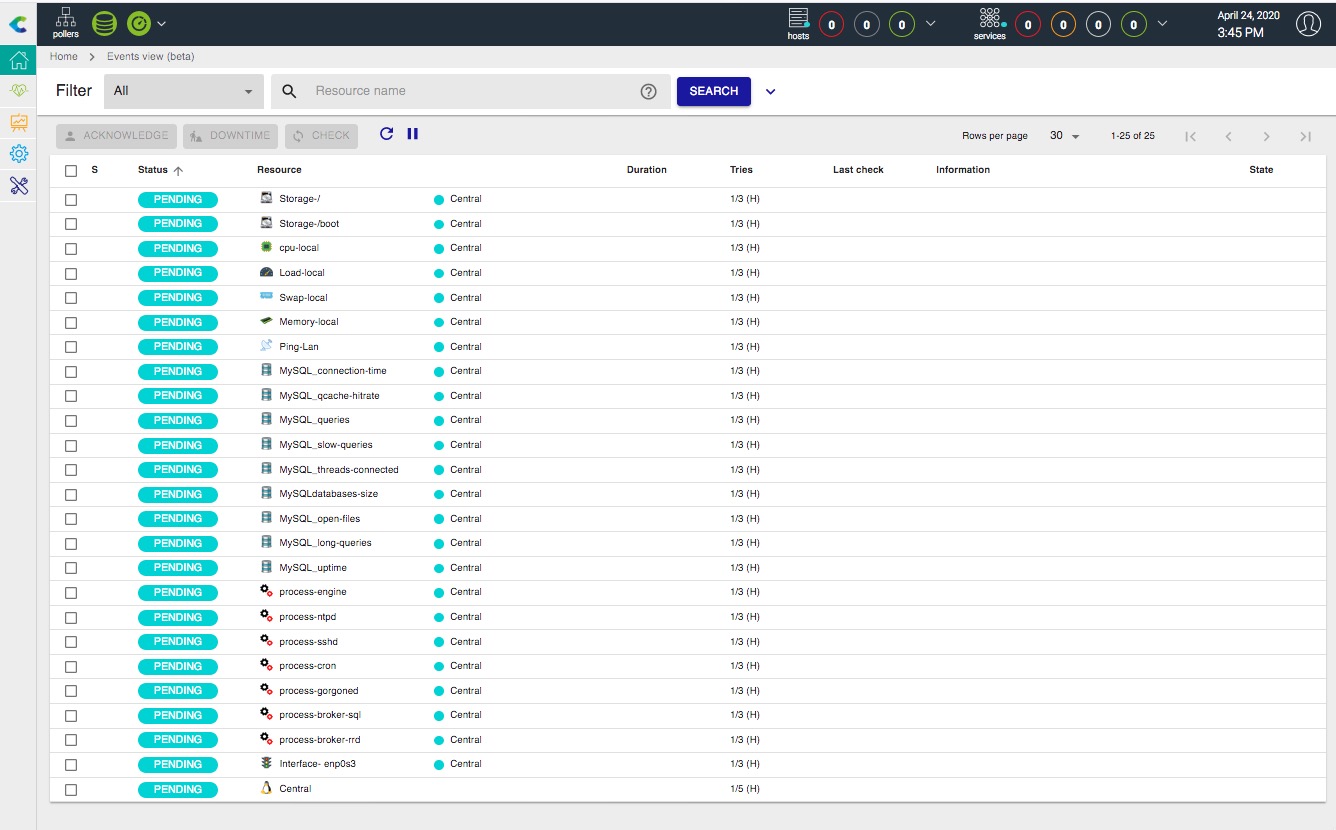Screen dimensions: 1336x830
Task: Open the user profile icon
Action: pyautogui.click(x=1308, y=24)
